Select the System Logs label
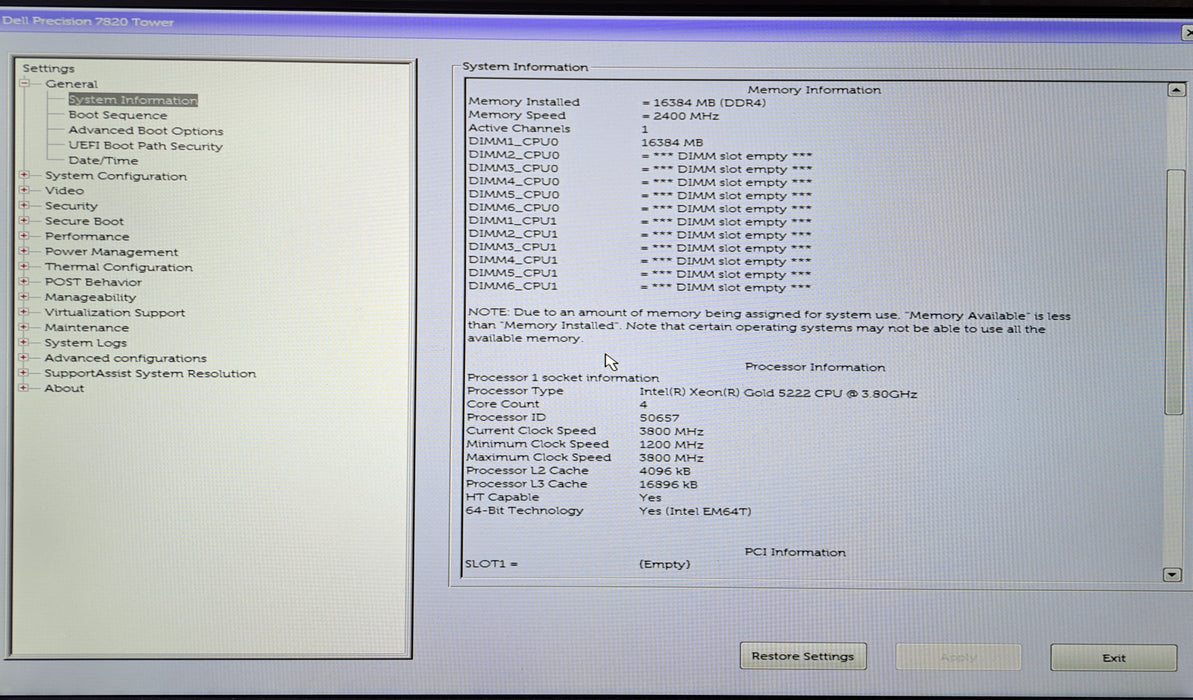The height and width of the screenshot is (700, 1193). point(86,342)
